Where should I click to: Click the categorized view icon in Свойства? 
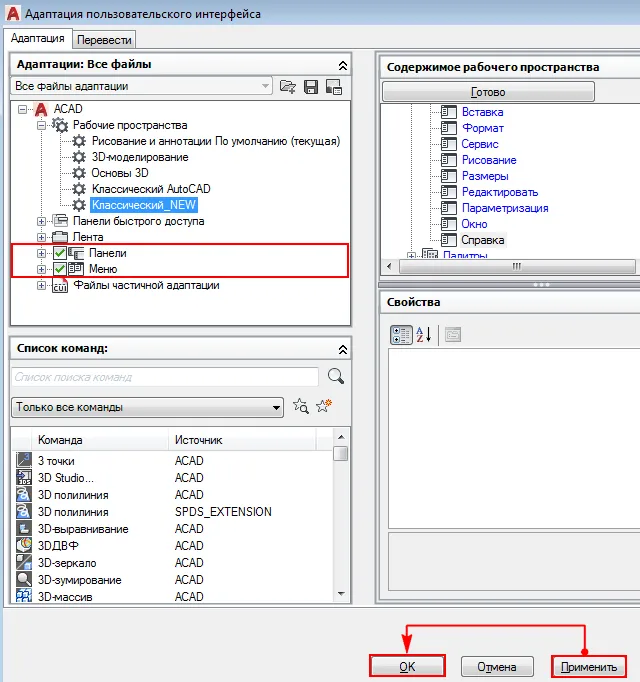point(401,335)
